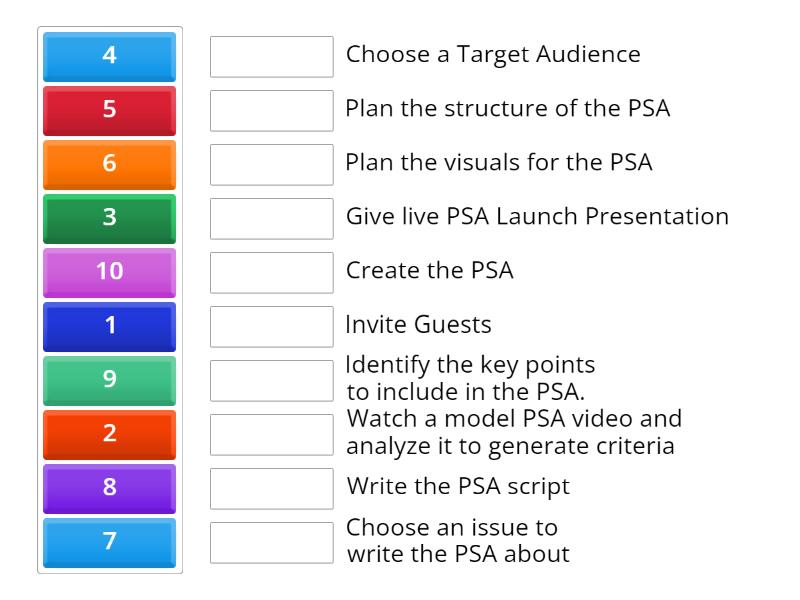Click the box next to Invite Guests
This screenshot has height=600, width=800.
pyautogui.click(x=272, y=325)
